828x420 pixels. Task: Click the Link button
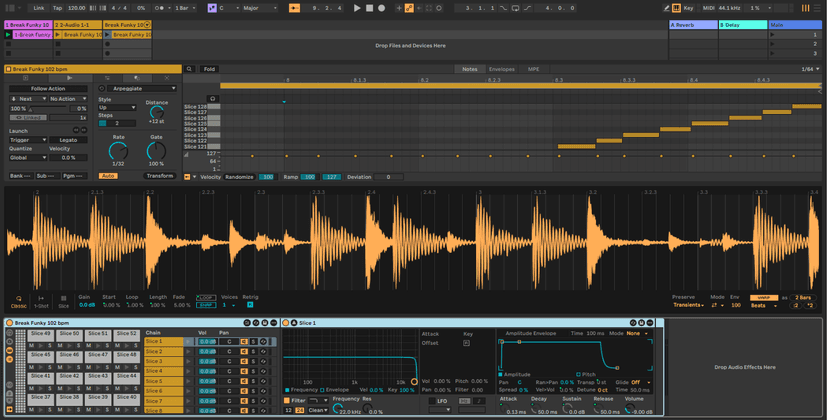pyautogui.click(x=39, y=8)
